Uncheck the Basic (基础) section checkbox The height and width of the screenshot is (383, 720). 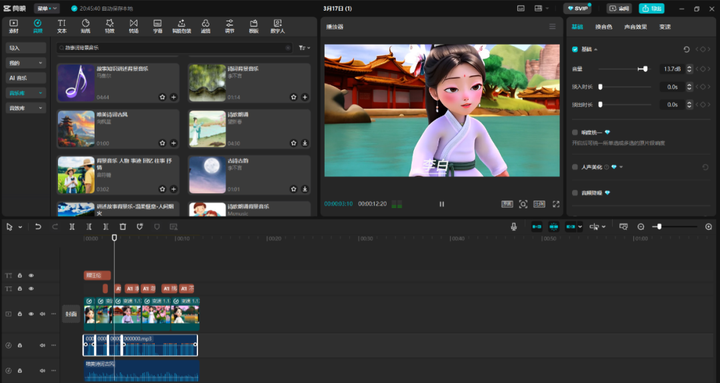click(575, 49)
